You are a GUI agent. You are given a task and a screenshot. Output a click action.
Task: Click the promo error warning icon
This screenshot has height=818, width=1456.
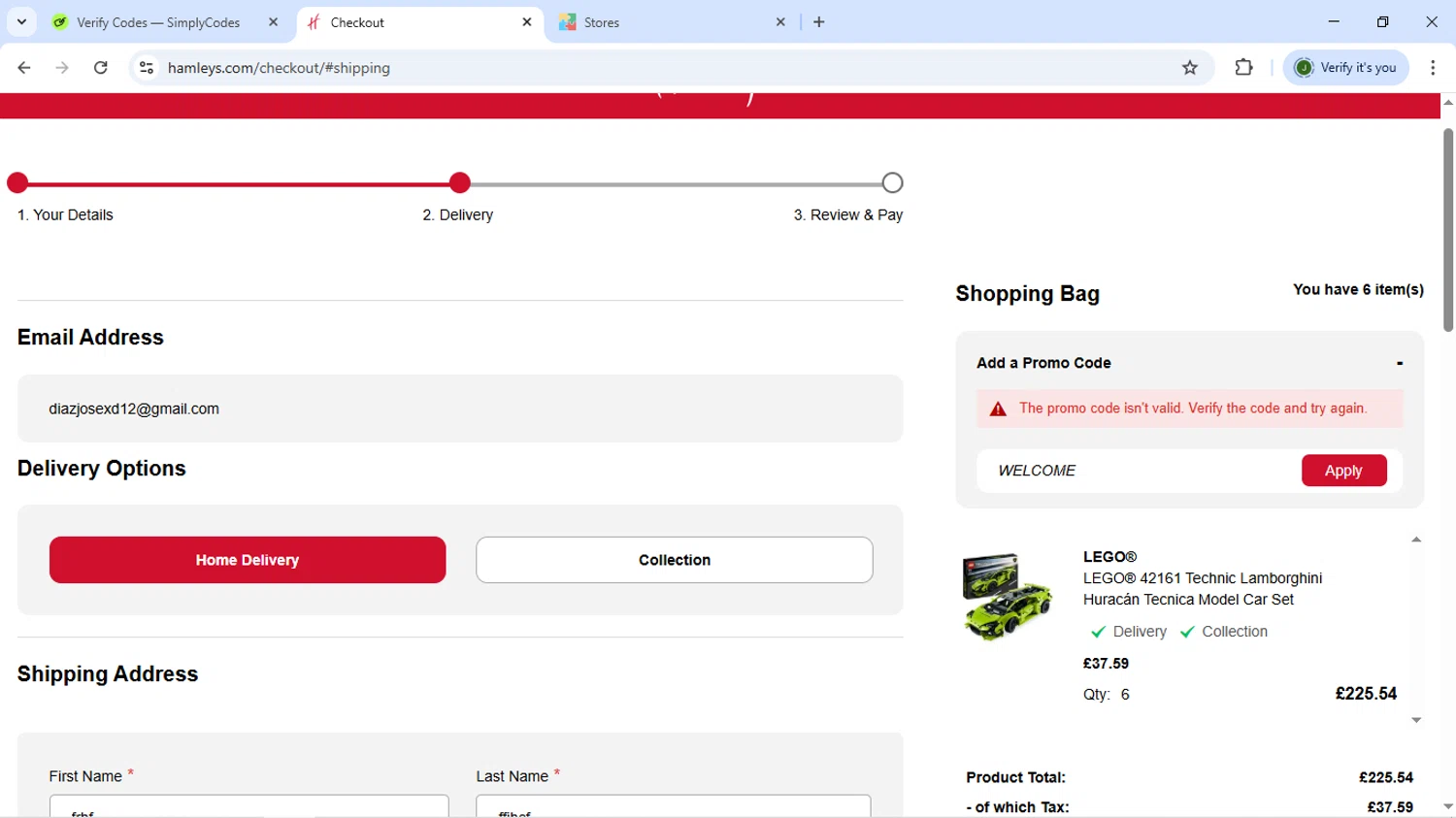coord(998,409)
